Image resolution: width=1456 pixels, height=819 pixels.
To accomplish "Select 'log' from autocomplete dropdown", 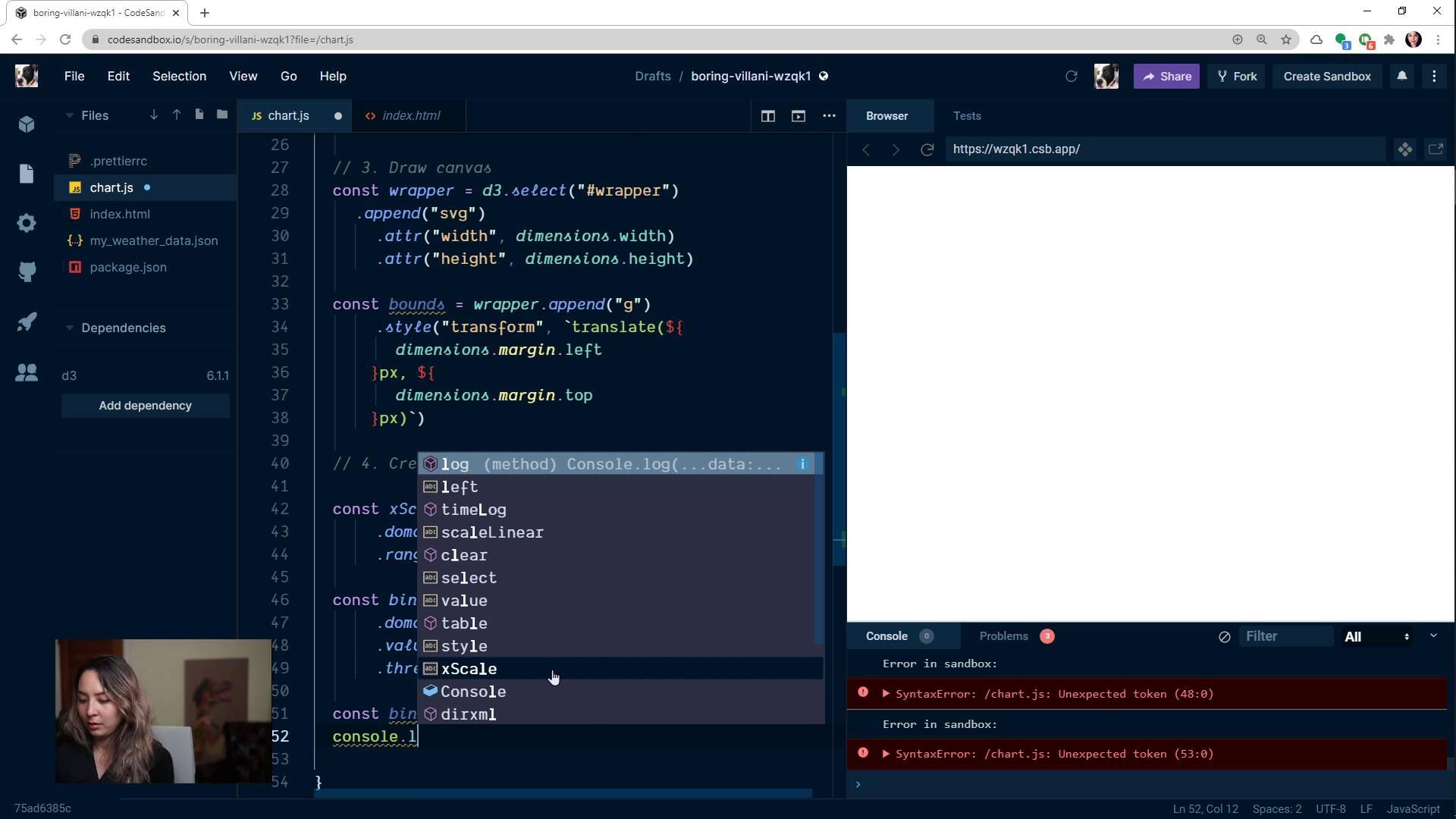I will click(456, 464).
